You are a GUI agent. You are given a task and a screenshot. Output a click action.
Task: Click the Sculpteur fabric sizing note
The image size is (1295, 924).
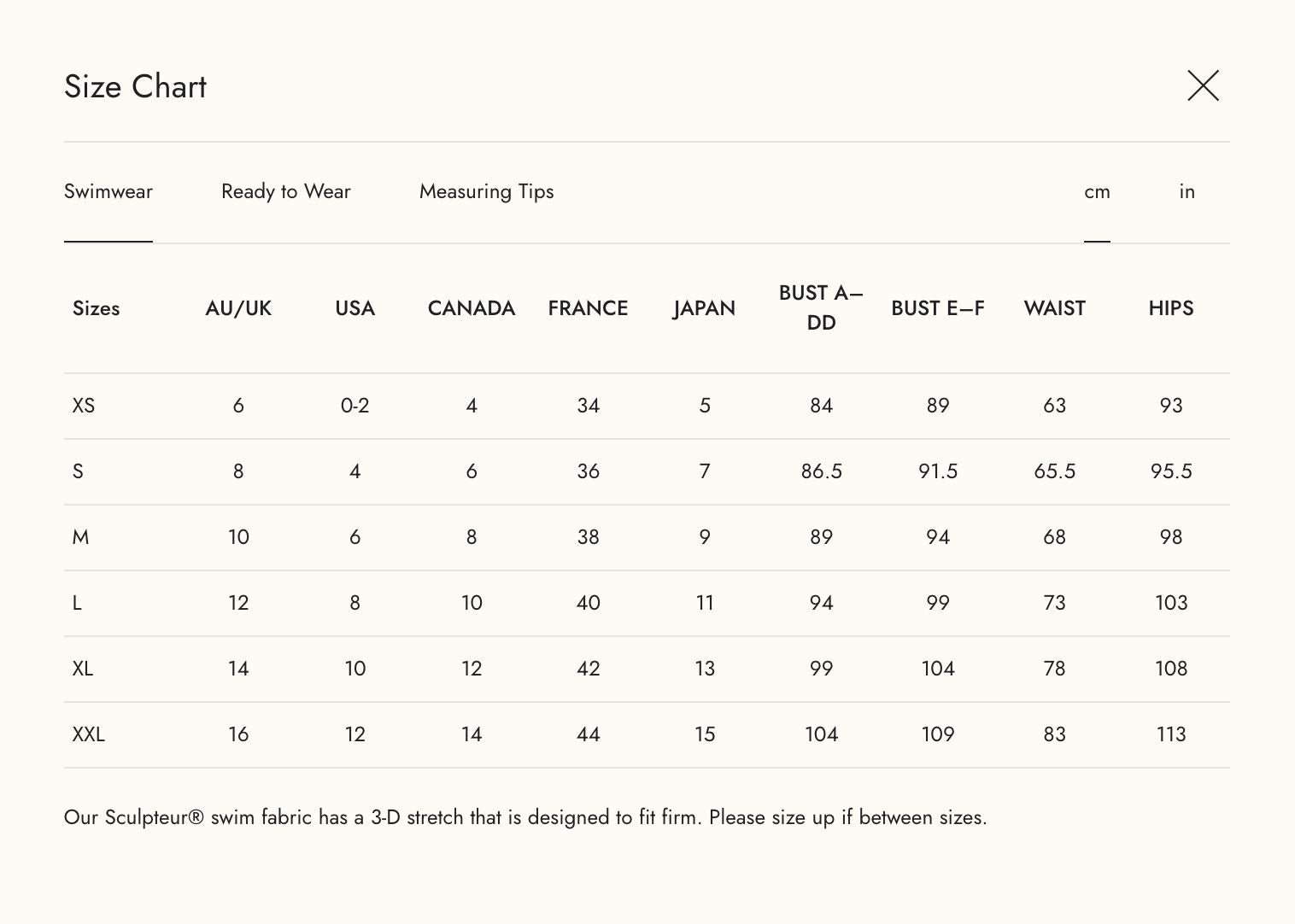(x=525, y=817)
